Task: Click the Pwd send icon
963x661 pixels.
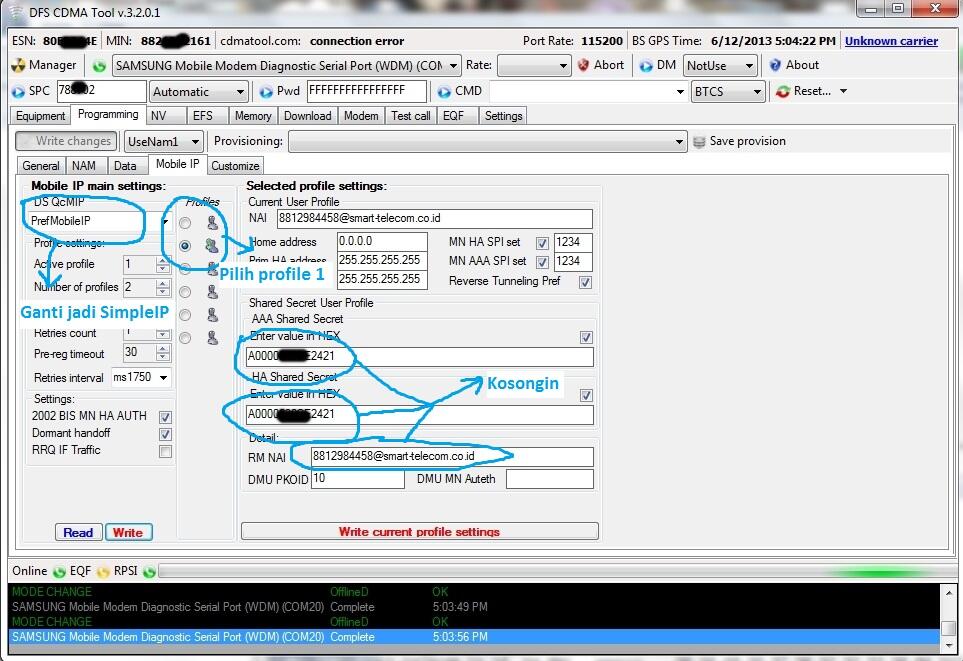Action: (x=266, y=92)
